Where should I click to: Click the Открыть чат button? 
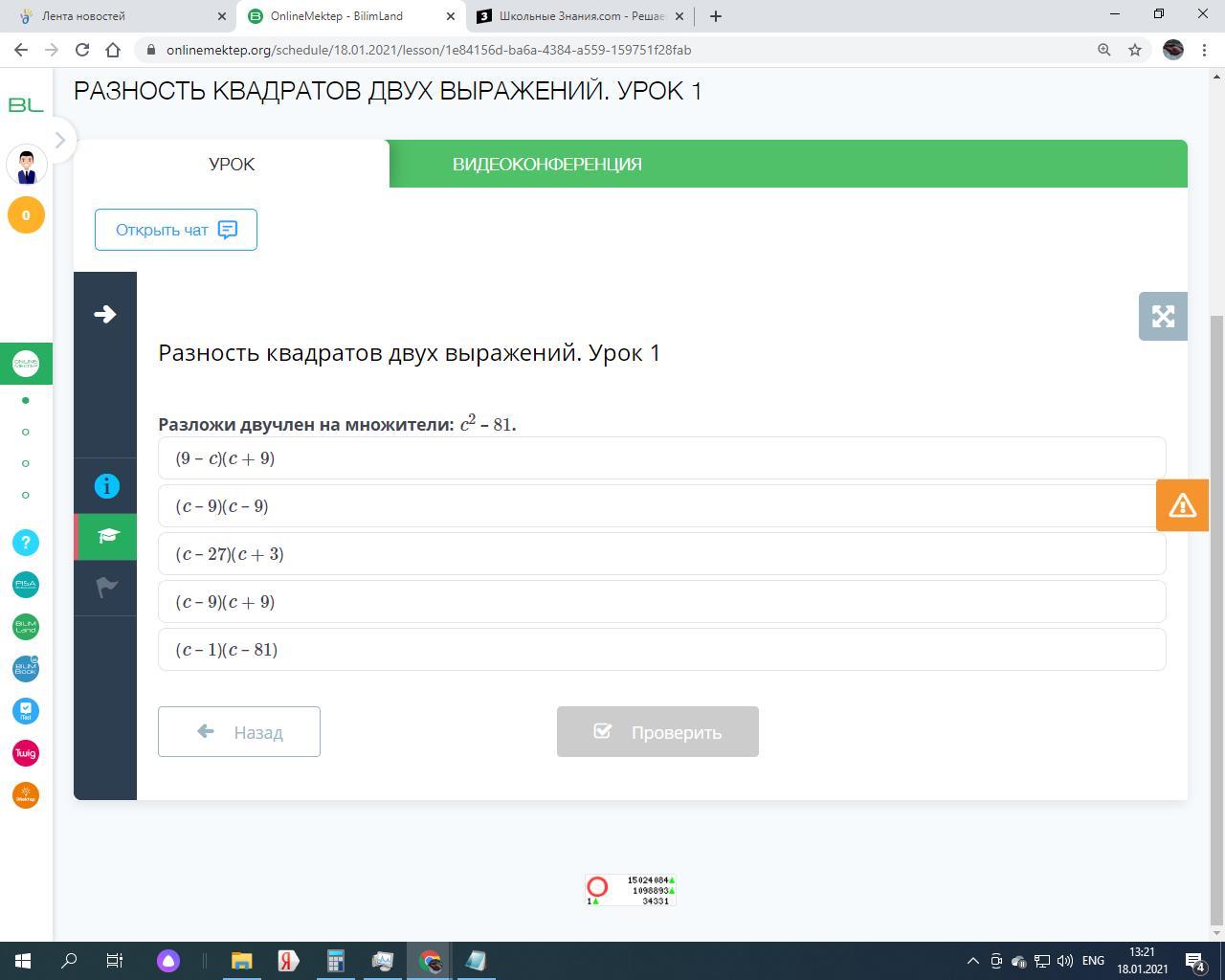[176, 230]
